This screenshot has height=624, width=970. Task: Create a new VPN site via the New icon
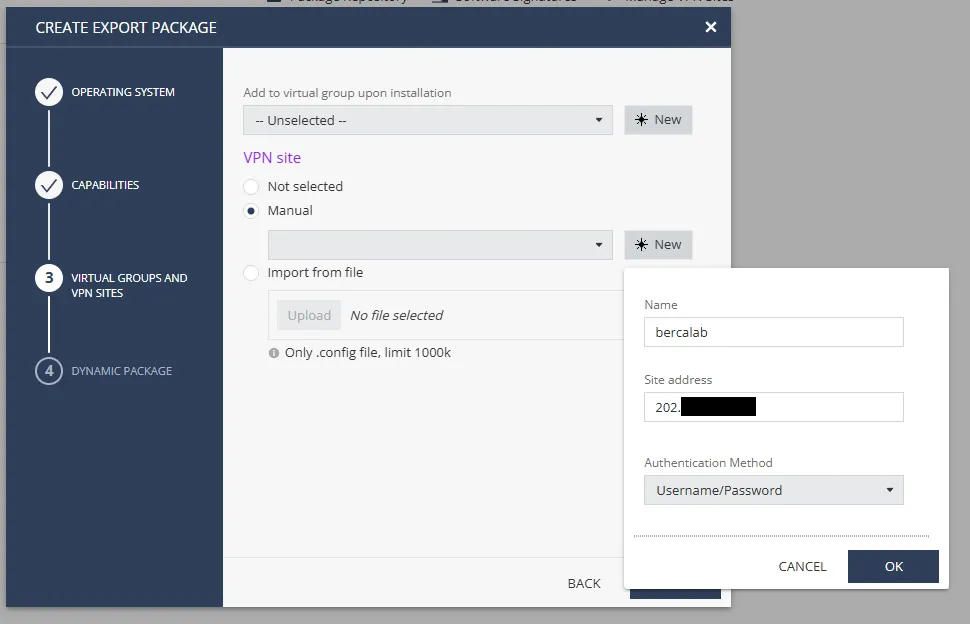click(658, 244)
